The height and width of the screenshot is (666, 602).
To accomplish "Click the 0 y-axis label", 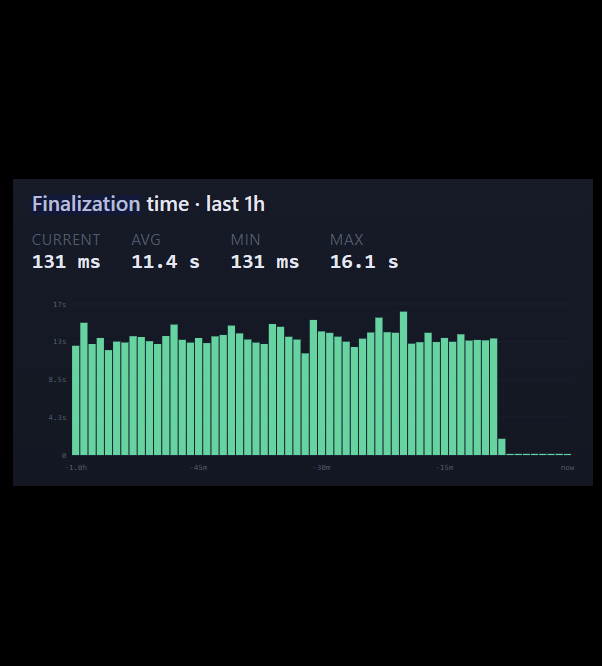I will 64,455.
